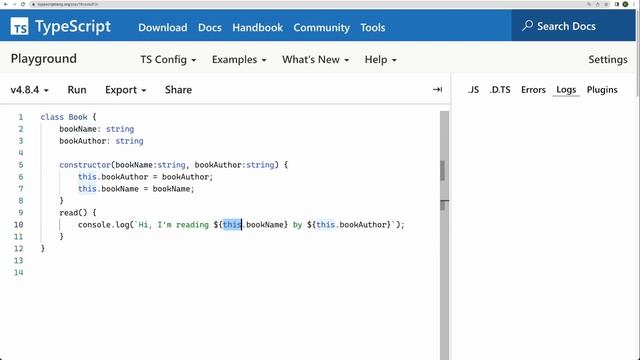The height and width of the screenshot is (360, 640).
Task: Click line number 14 in gutter
Action: [19, 272]
